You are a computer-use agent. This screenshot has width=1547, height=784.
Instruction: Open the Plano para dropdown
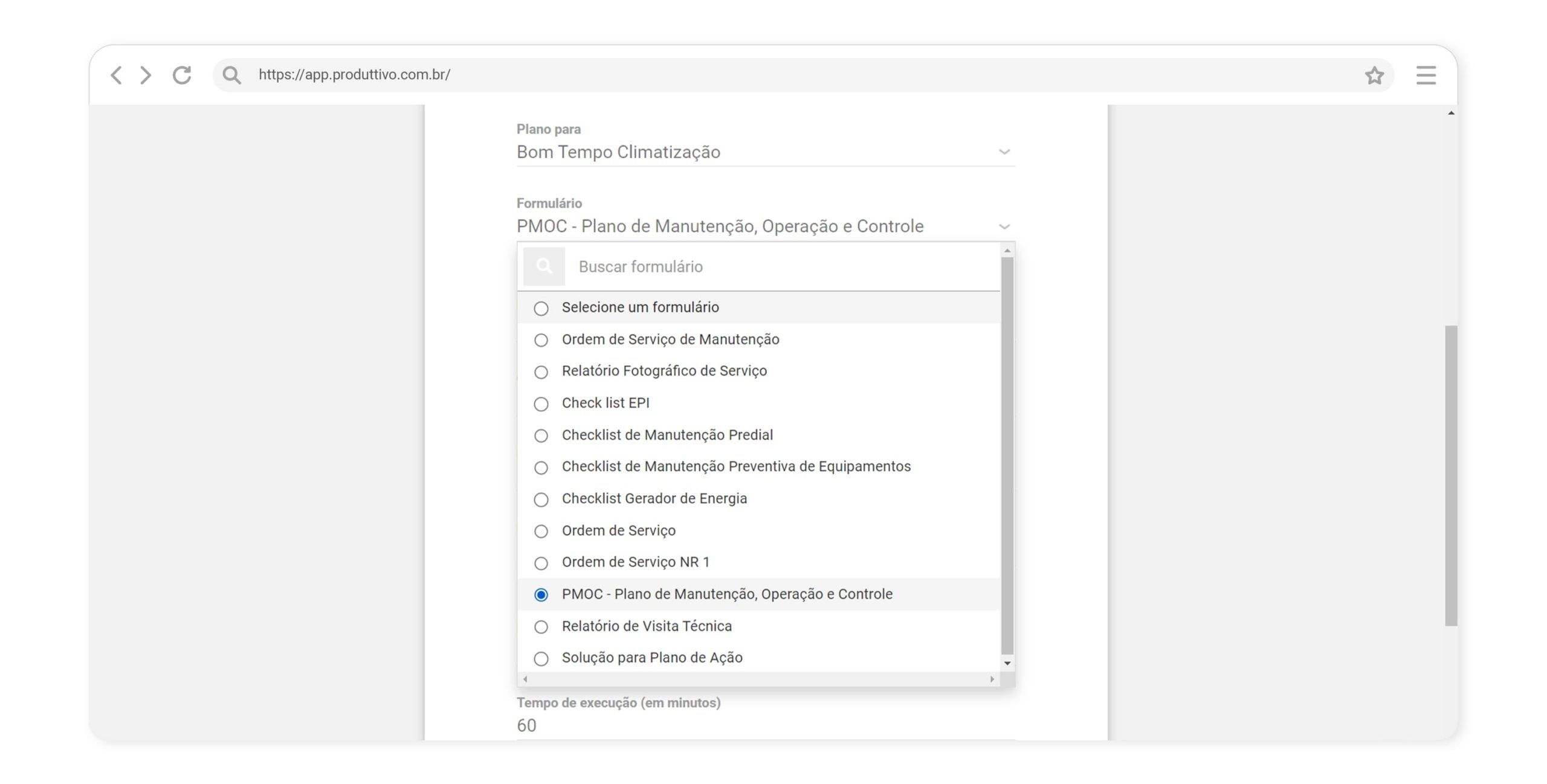(1004, 152)
